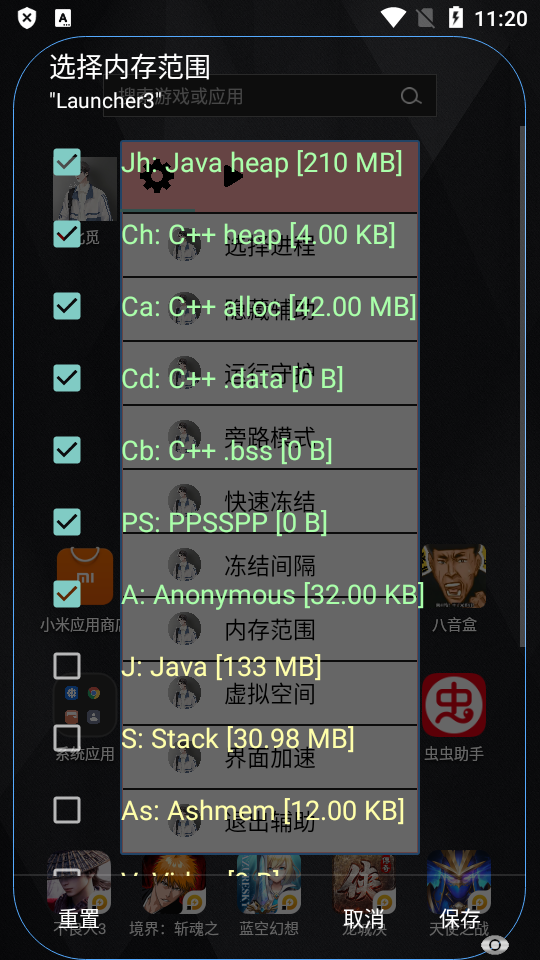Click the search games or apps field
The image size is (540, 960).
click(269, 96)
